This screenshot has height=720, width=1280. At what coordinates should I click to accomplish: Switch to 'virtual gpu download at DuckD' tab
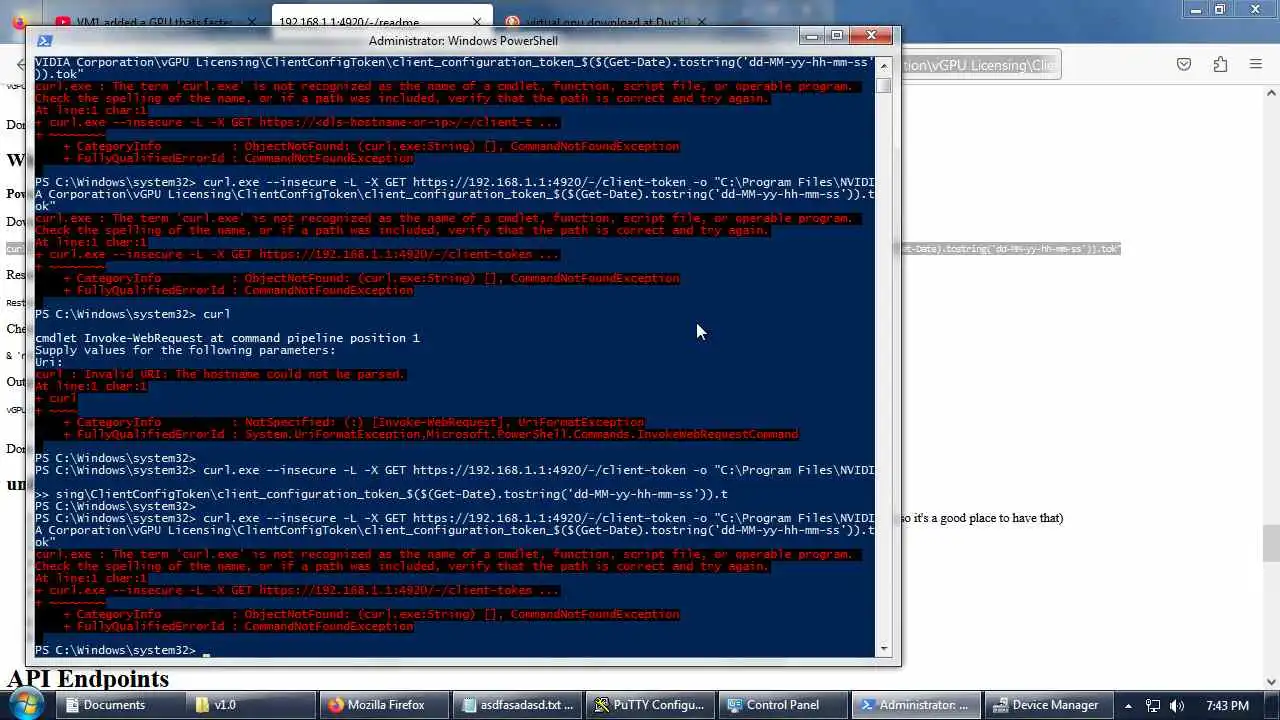[608, 22]
